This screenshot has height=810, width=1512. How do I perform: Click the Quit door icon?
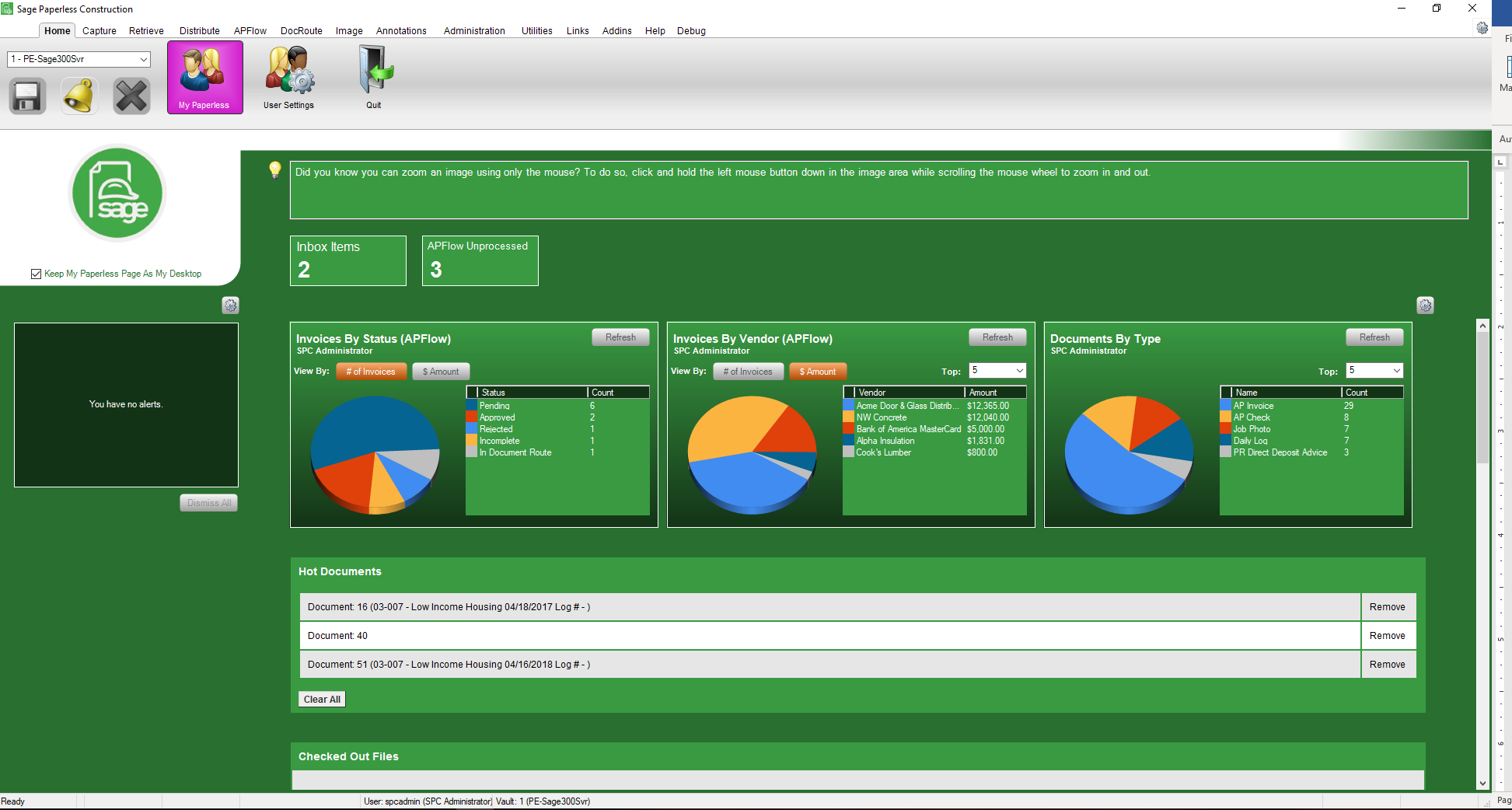pyautogui.click(x=374, y=77)
